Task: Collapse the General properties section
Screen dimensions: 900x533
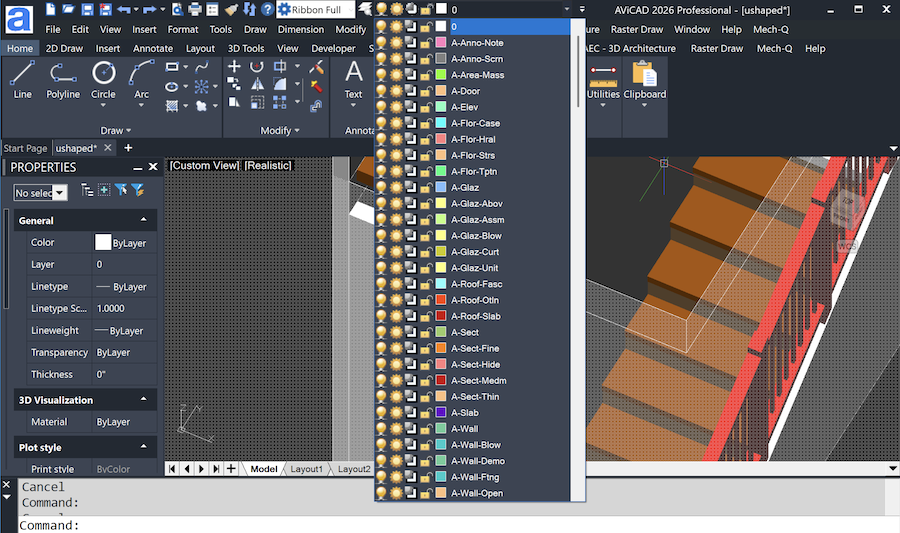Action: point(143,220)
